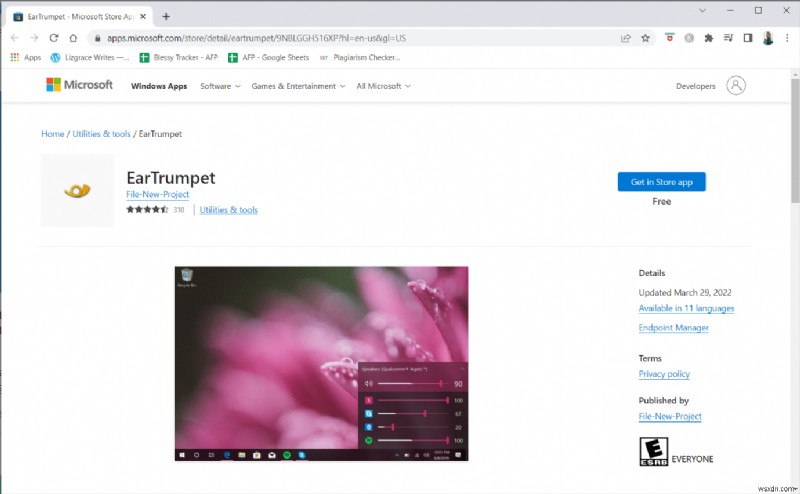The width and height of the screenshot is (800, 494).
Task: Go to Home breadcrumb
Action: (53, 134)
